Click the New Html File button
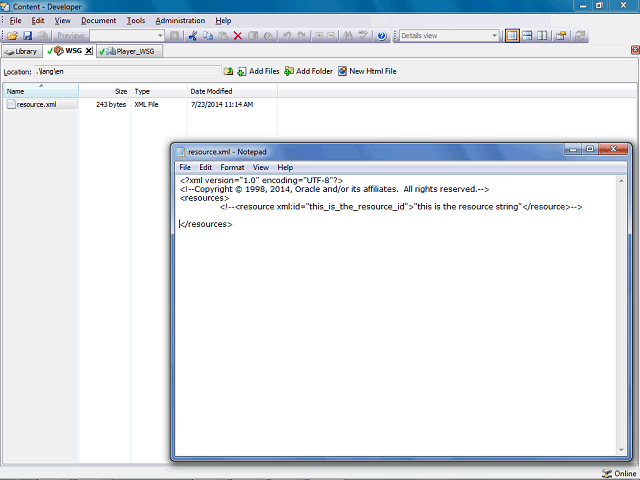Screen dimensions: 640x480 coord(367,71)
